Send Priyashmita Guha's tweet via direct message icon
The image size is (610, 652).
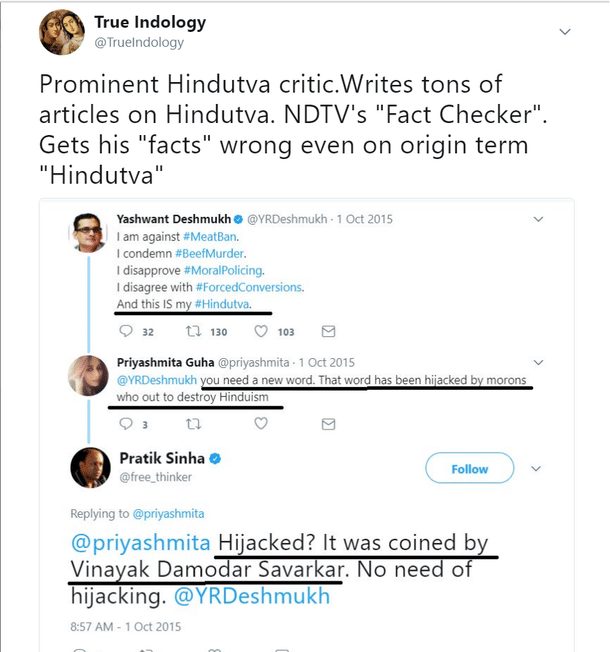328,423
